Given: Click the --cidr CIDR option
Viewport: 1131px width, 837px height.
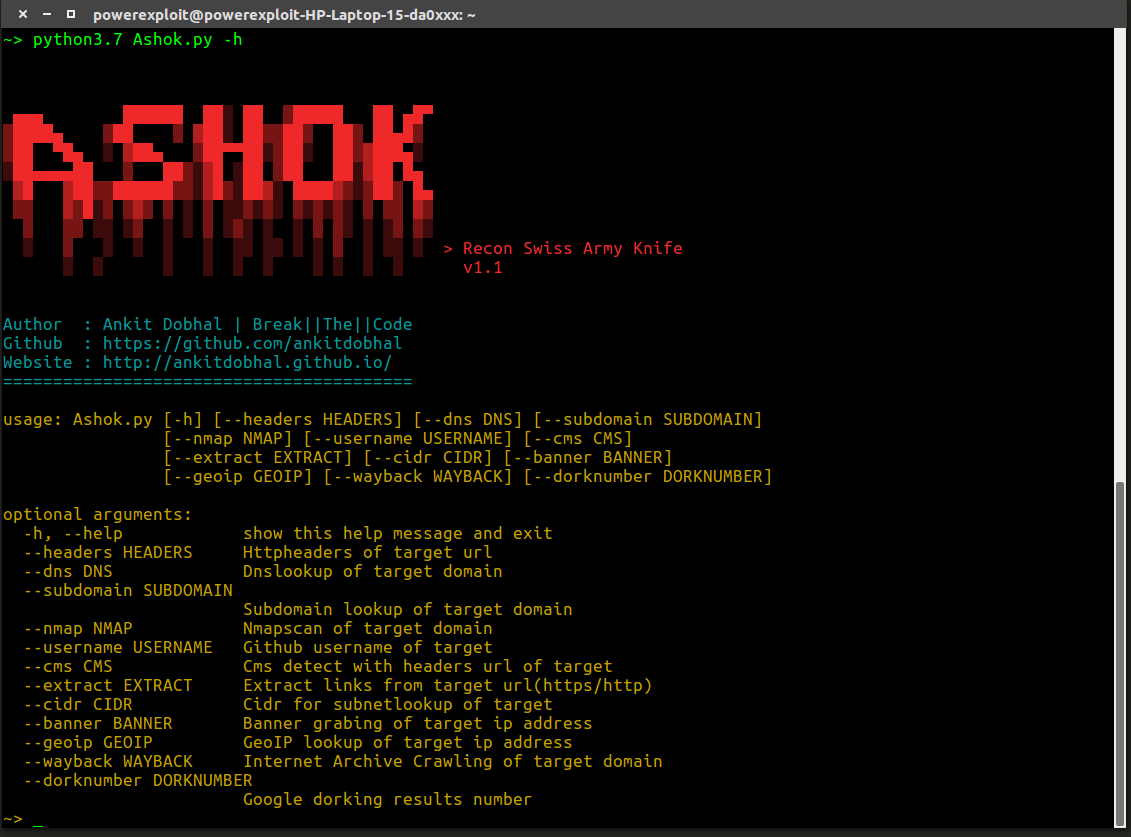Looking at the screenshot, I should tap(78, 704).
